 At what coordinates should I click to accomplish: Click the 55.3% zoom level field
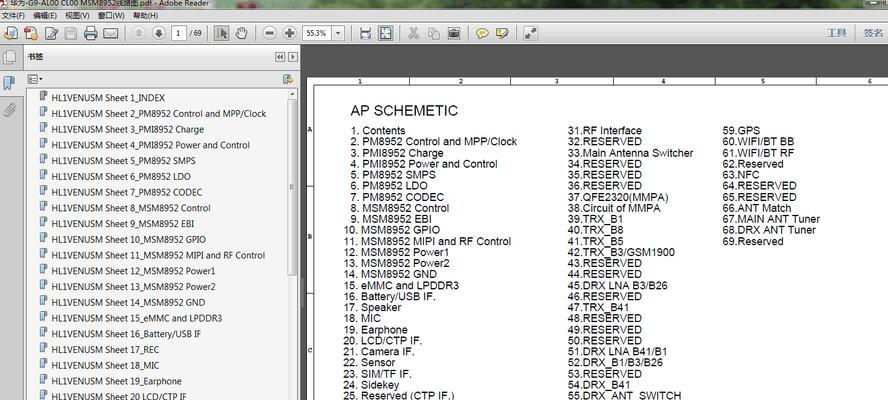coord(317,33)
